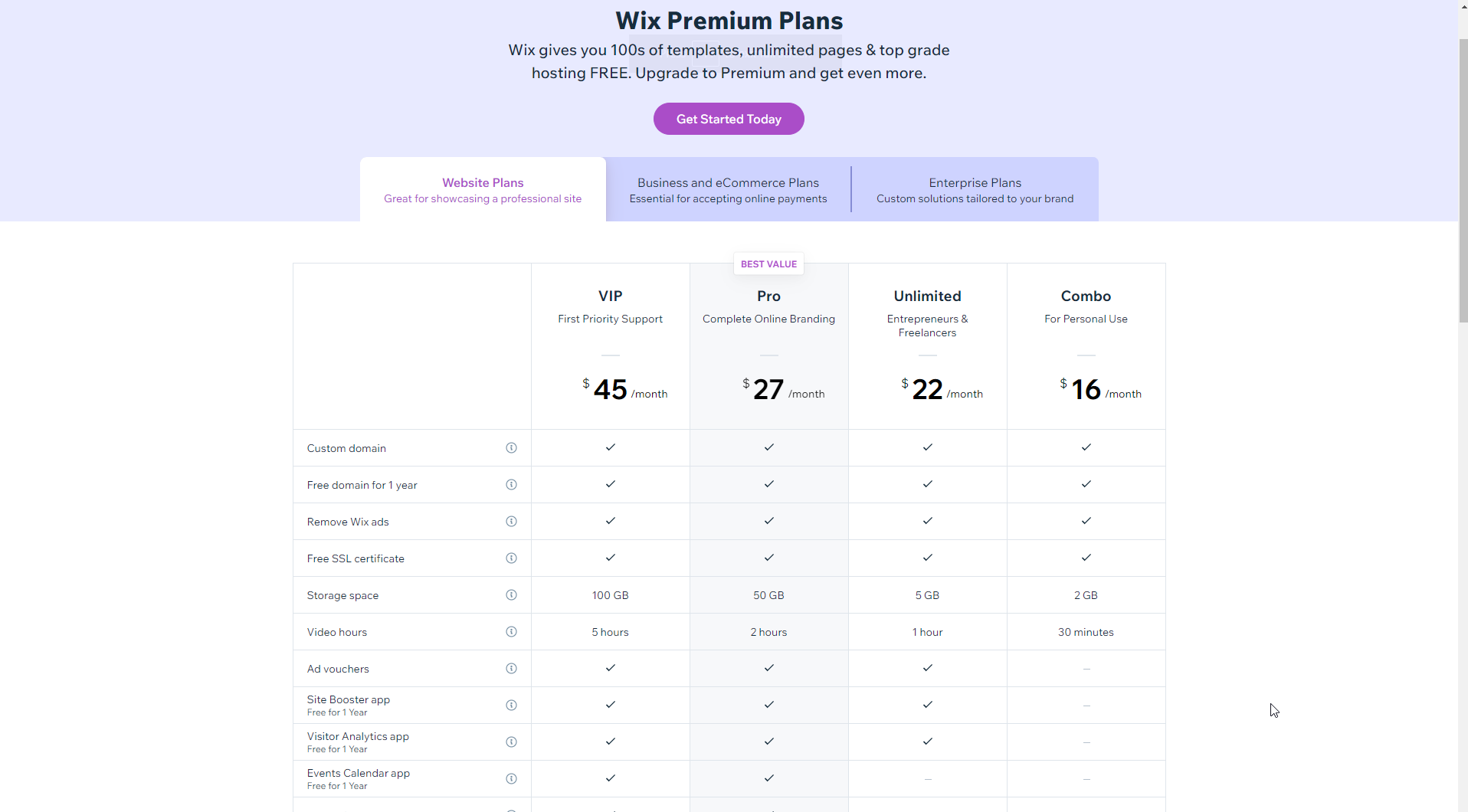Click the BEST VALUE badge
This screenshot has width=1468, height=812.
[x=768, y=264]
